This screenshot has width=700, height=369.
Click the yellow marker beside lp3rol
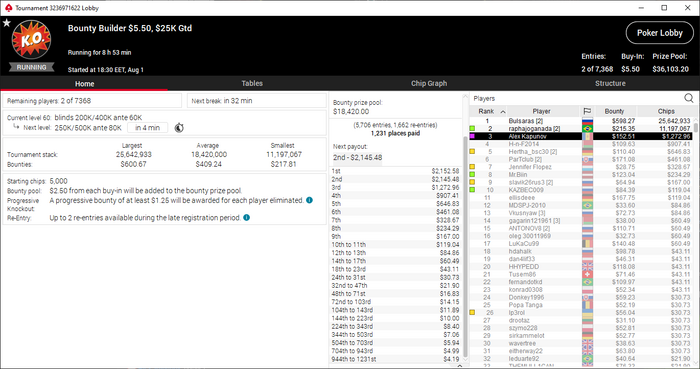click(472, 312)
